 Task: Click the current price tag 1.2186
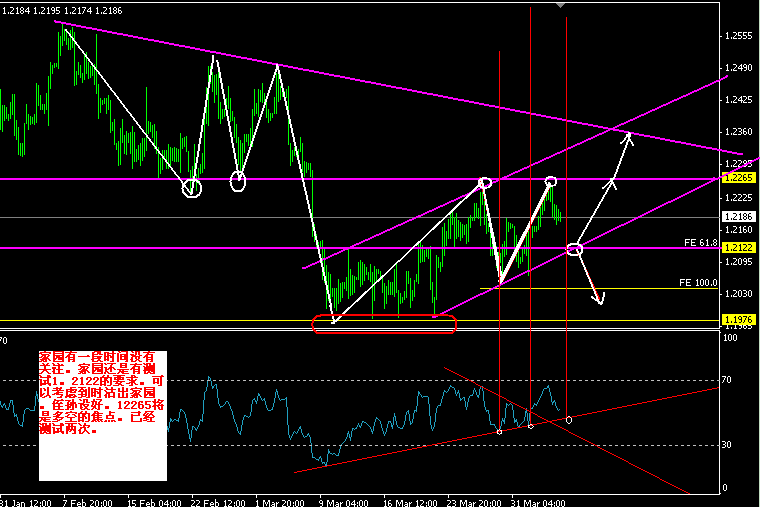coord(739,217)
